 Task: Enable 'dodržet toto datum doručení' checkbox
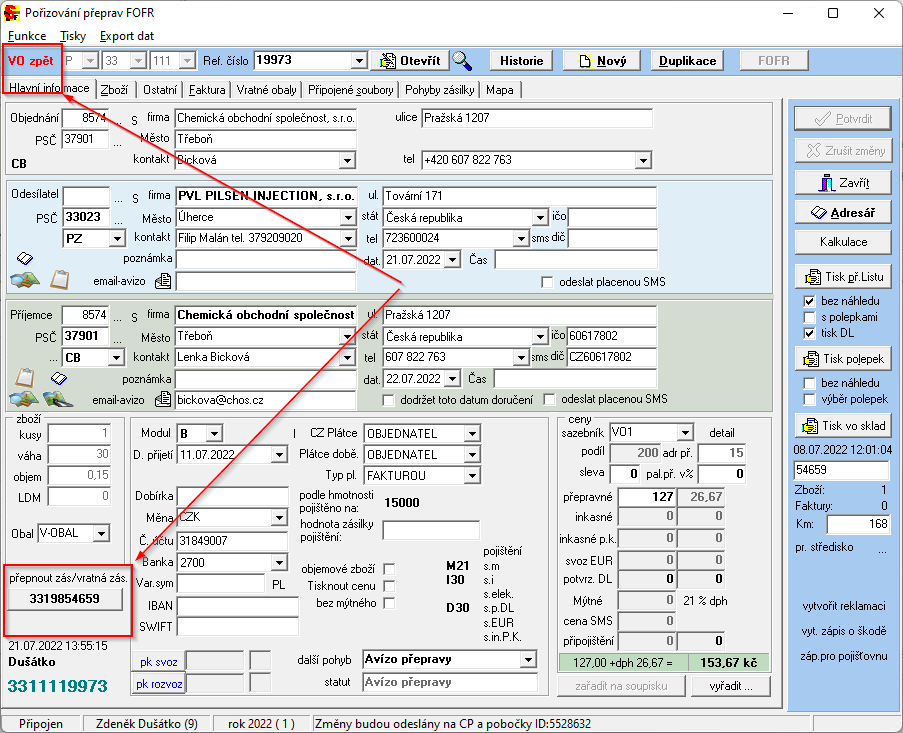(389, 400)
